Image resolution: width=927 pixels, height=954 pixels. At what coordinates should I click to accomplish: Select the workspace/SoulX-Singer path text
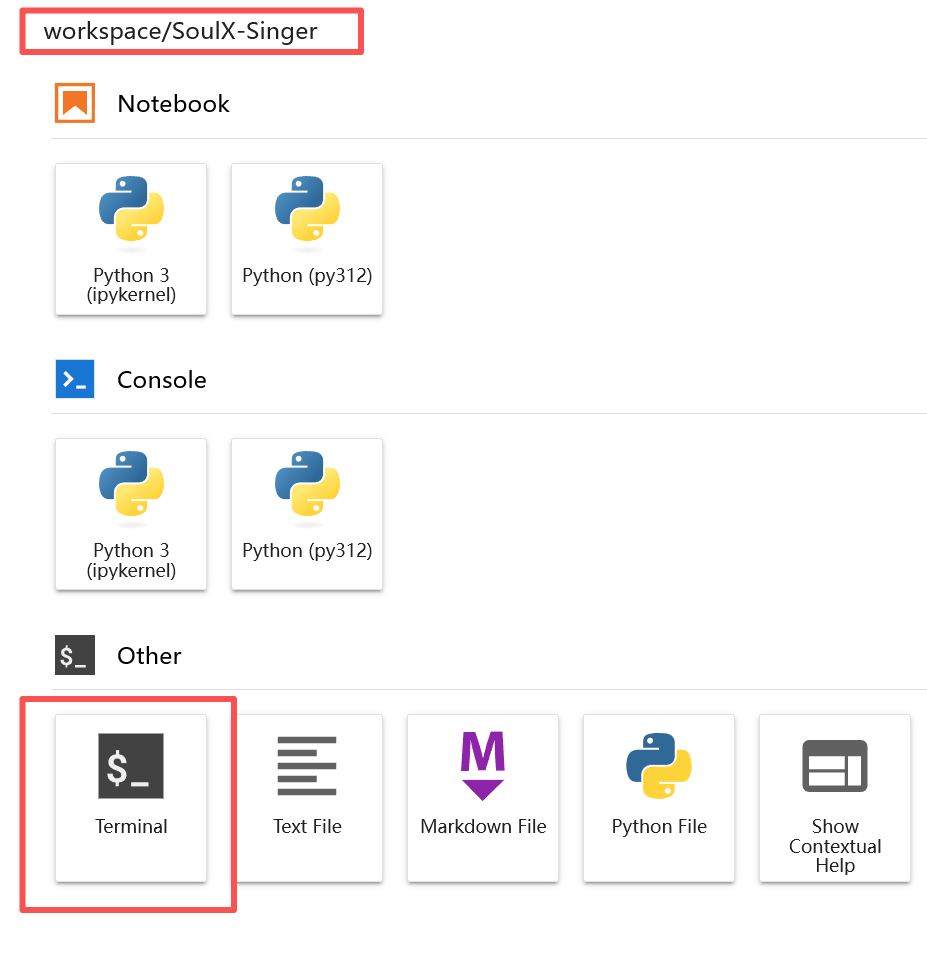(181, 31)
